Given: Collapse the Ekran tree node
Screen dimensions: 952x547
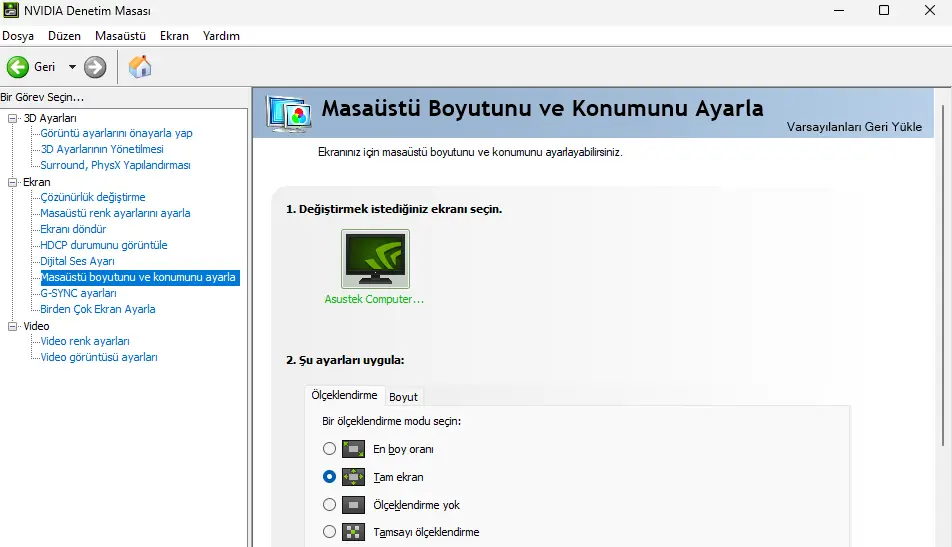Looking at the screenshot, I should pyautogui.click(x=12, y=182).
